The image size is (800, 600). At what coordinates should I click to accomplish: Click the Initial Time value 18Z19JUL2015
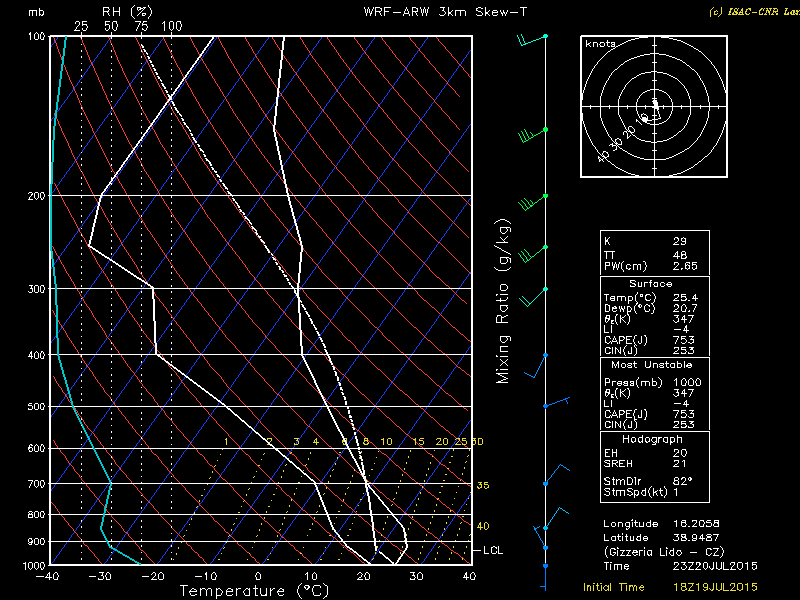pyautogui.click(x=715, y=587)
